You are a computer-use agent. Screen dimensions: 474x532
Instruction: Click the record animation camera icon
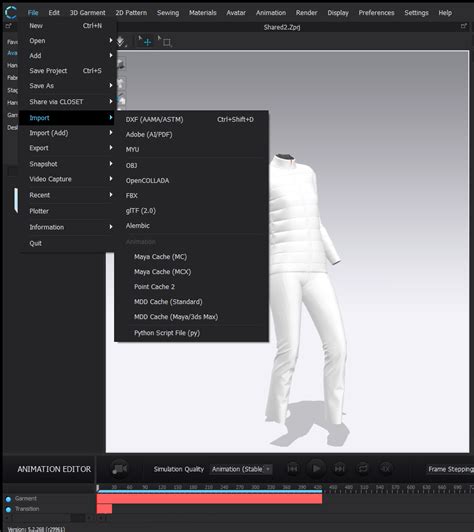pos(119,469)
